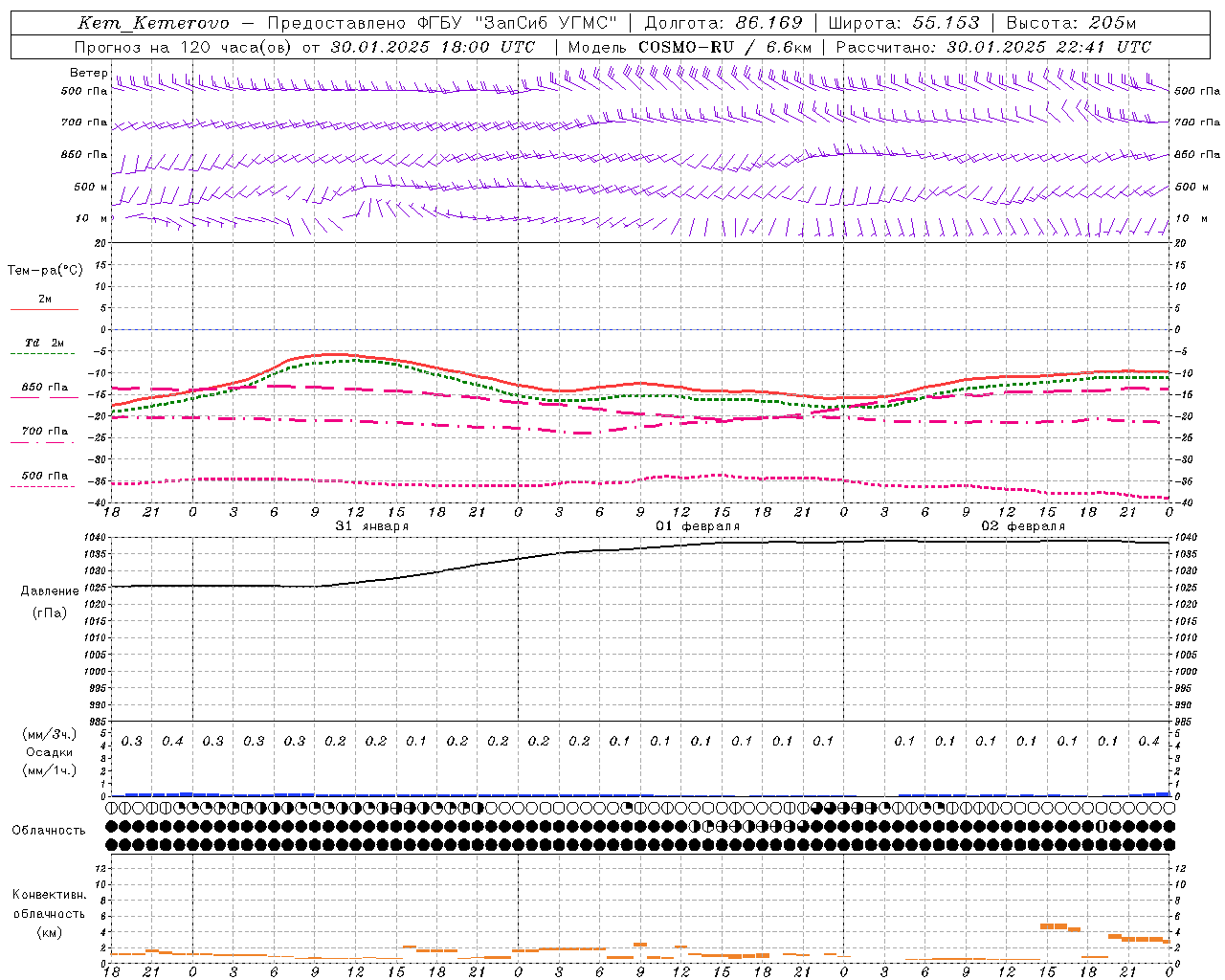The image size is (1225, 980).
Task: Click the 700 гПа temperature legend entry
Action: [x=44, y=432]
